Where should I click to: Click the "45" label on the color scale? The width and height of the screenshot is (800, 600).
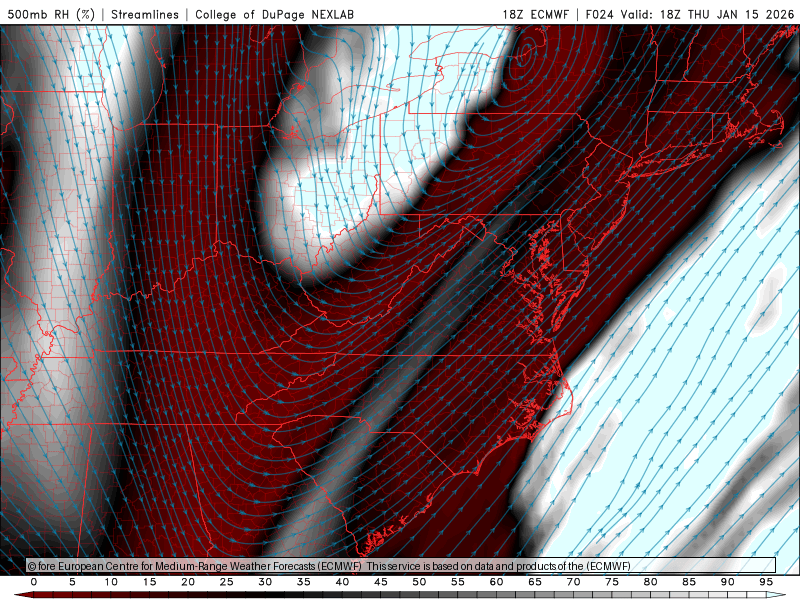[381, 582]
